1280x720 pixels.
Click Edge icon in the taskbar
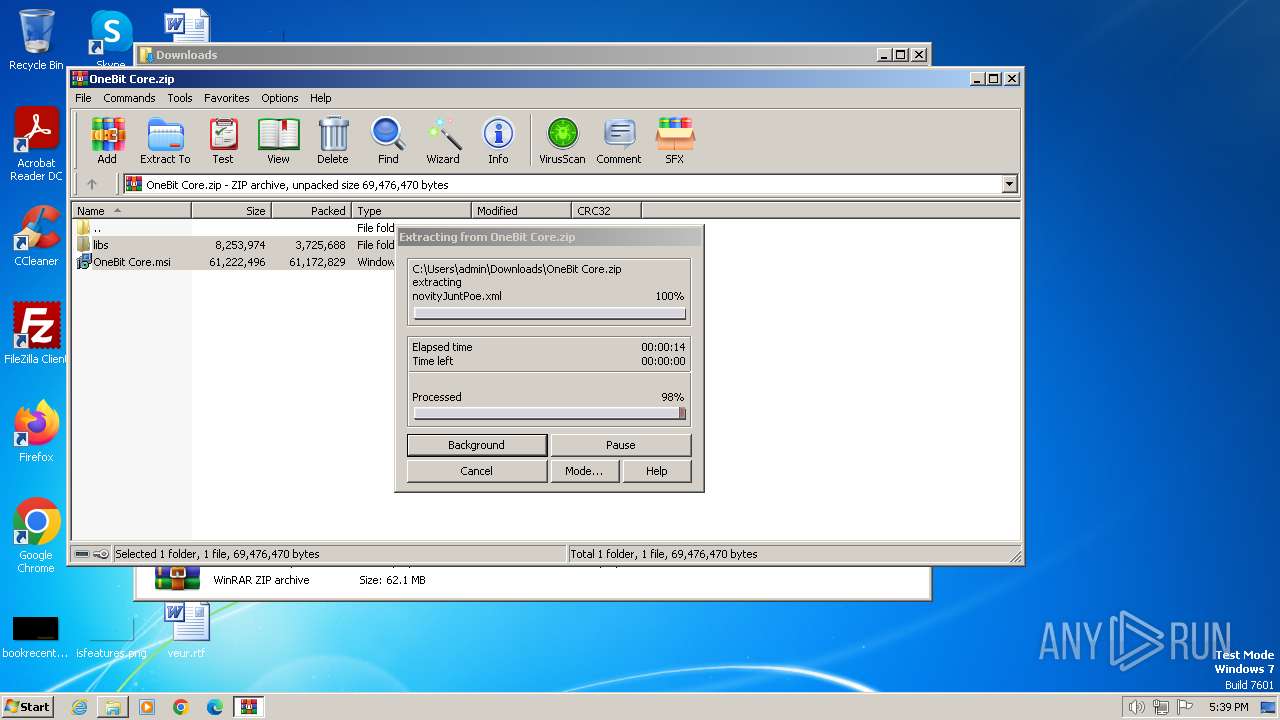[215, 707]
